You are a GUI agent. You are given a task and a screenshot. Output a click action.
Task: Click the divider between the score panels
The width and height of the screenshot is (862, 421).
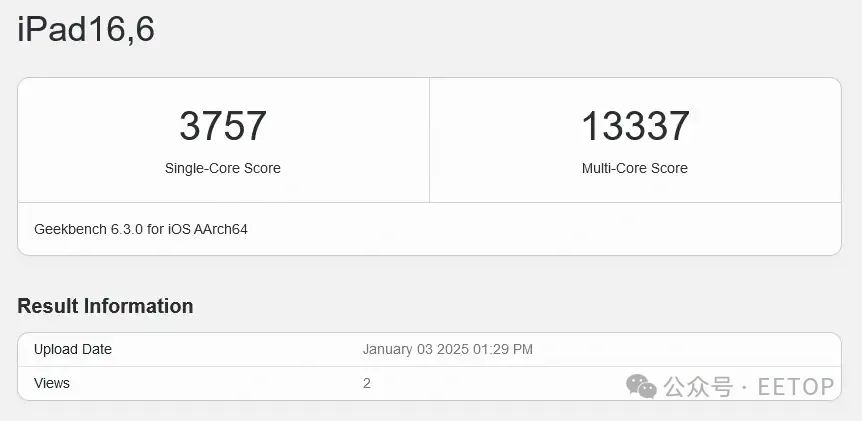429,140
